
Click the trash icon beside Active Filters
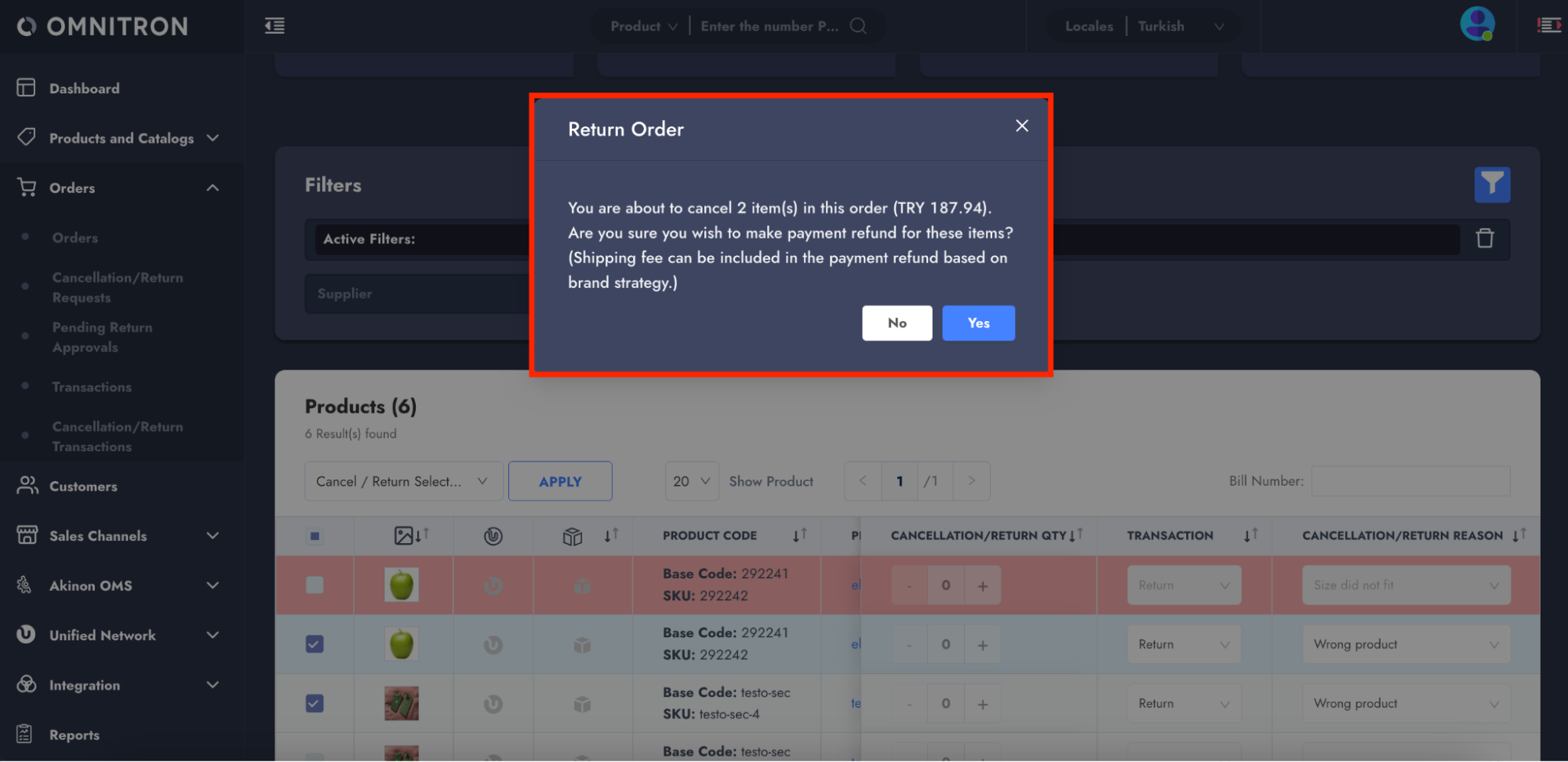pyautogui.click(x=1484, y=239)
